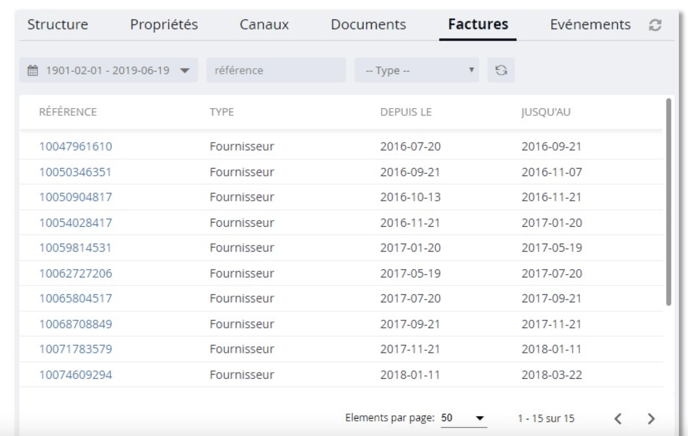The image size is (688, 436).
Task: Click Fournisseur in row 10059814531
Action: click(242, 248)
